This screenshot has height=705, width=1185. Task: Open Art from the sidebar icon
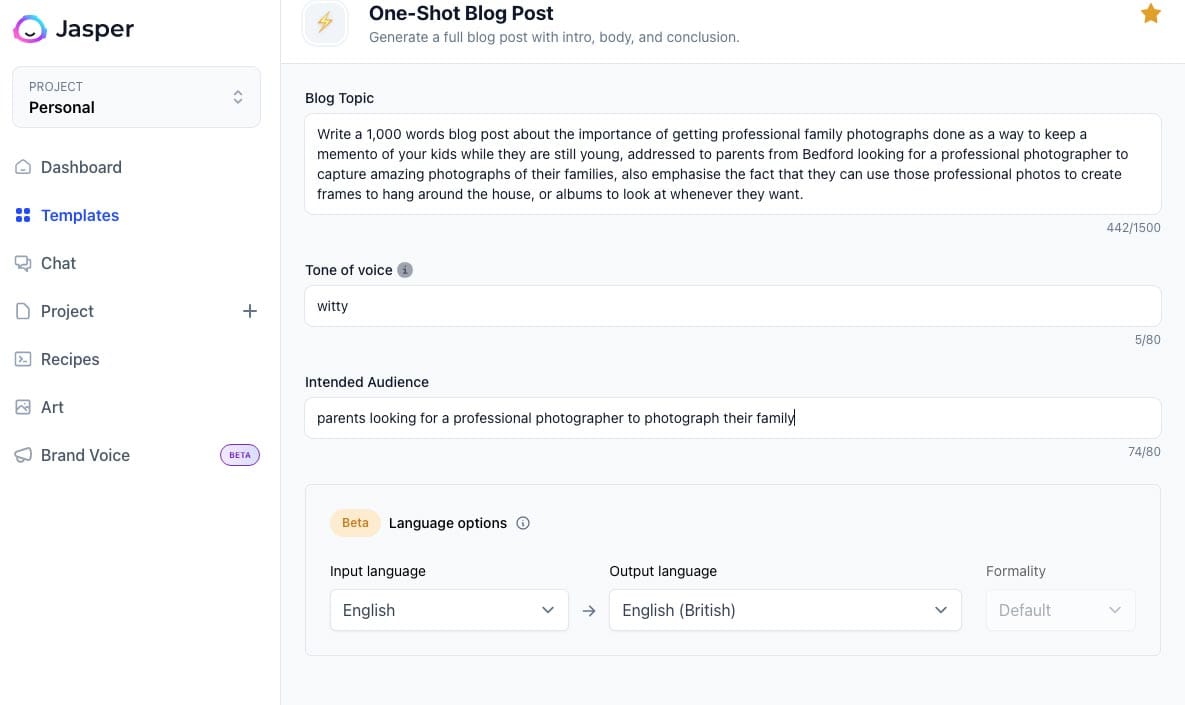24,407
